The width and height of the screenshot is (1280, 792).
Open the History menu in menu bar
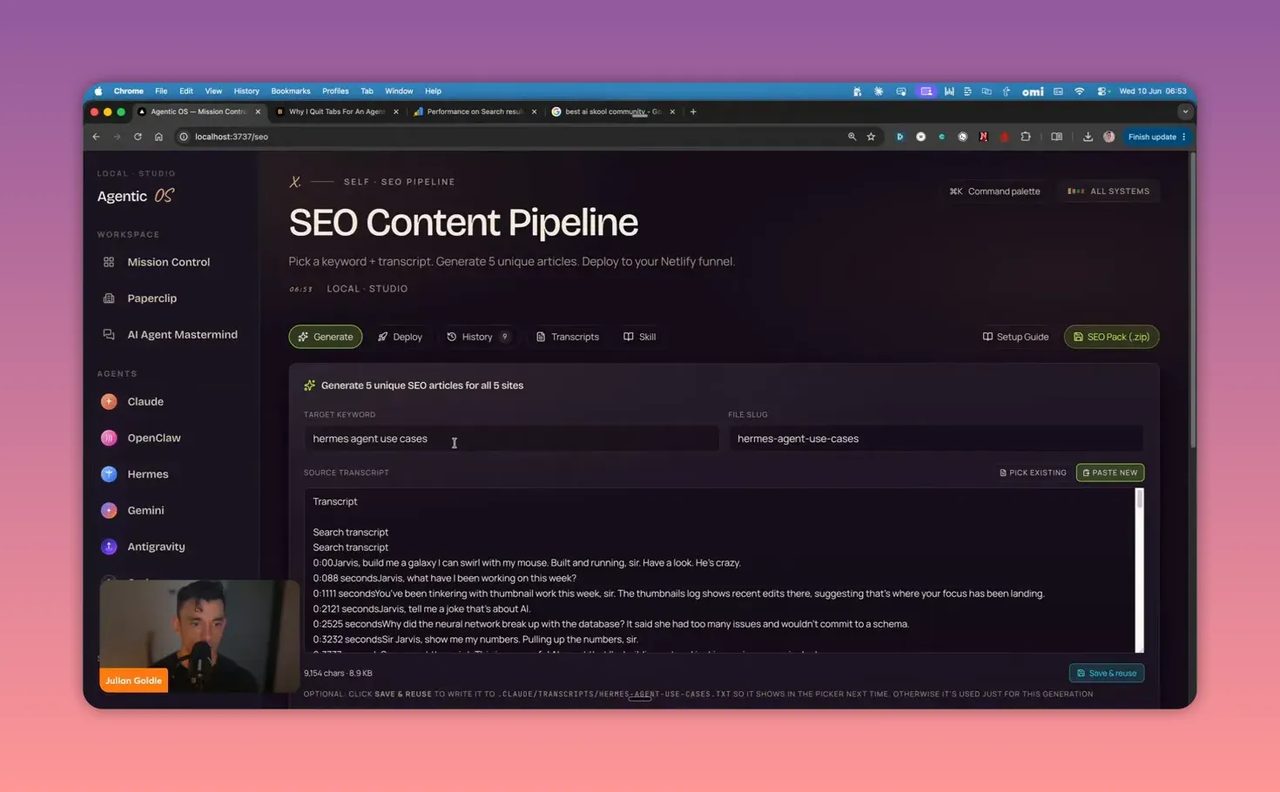[x=246, y=91]
